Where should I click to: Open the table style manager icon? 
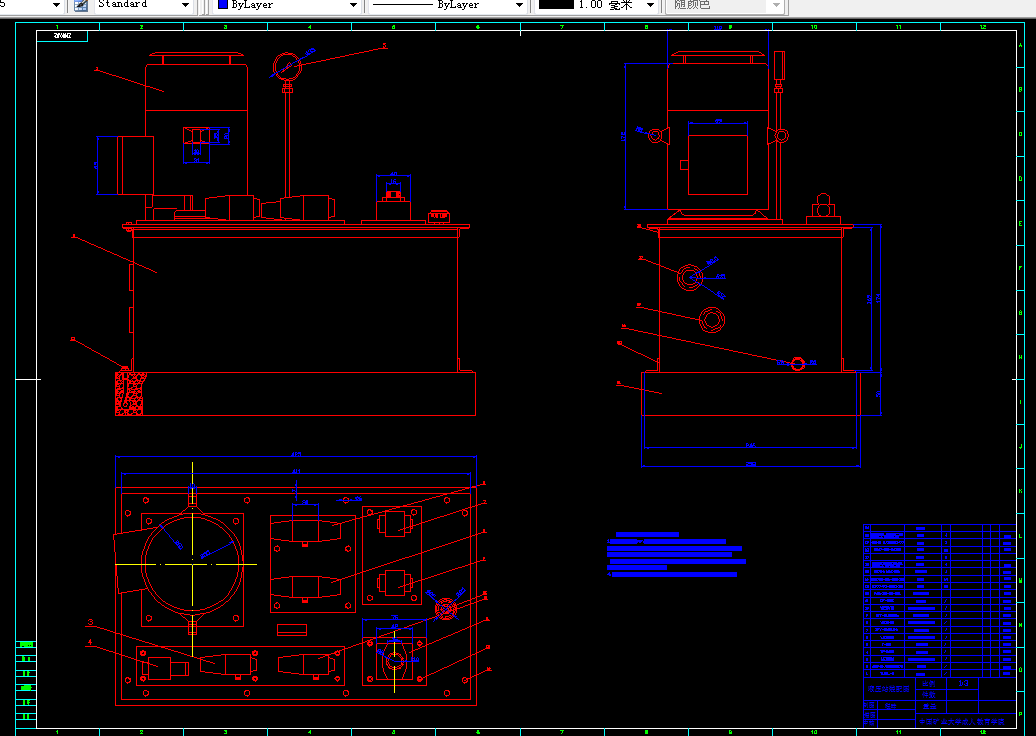[x=81, y=5]
